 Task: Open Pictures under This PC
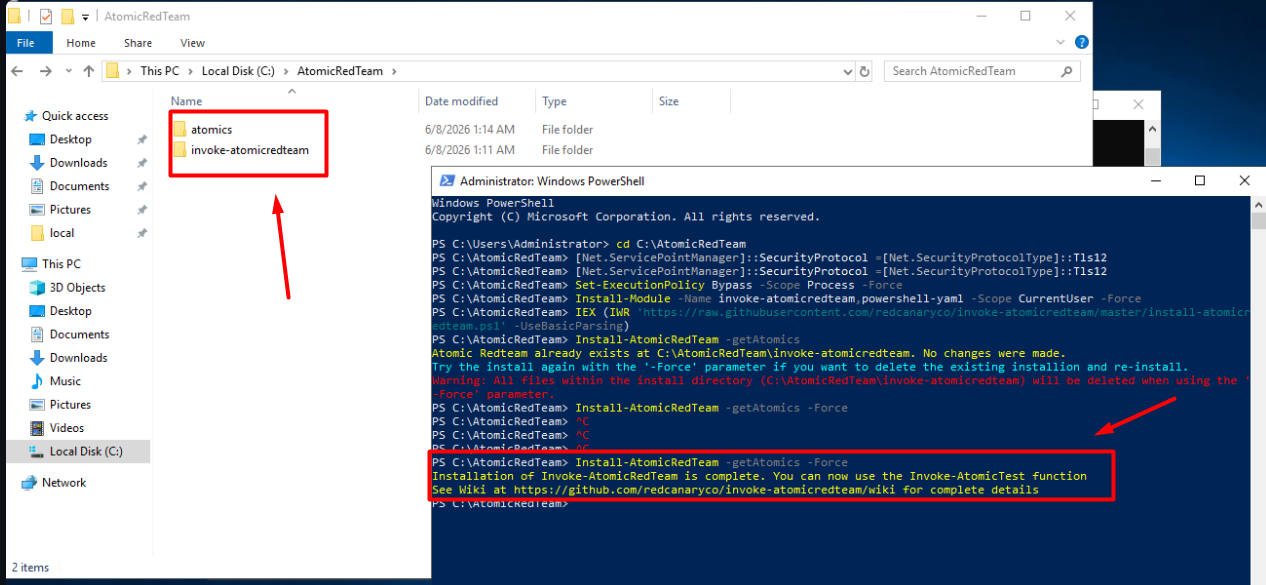click(x=70, y=404)
